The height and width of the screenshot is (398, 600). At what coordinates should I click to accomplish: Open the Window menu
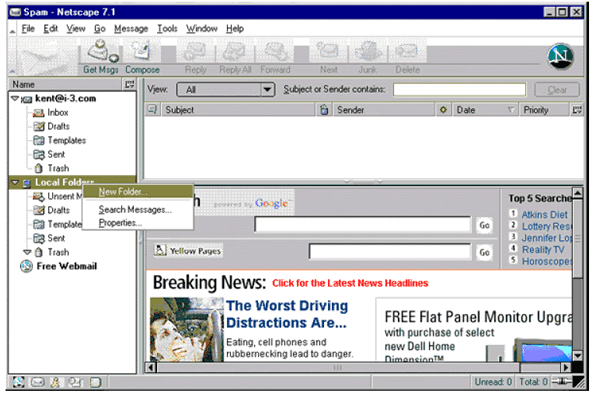pos(202,29)
